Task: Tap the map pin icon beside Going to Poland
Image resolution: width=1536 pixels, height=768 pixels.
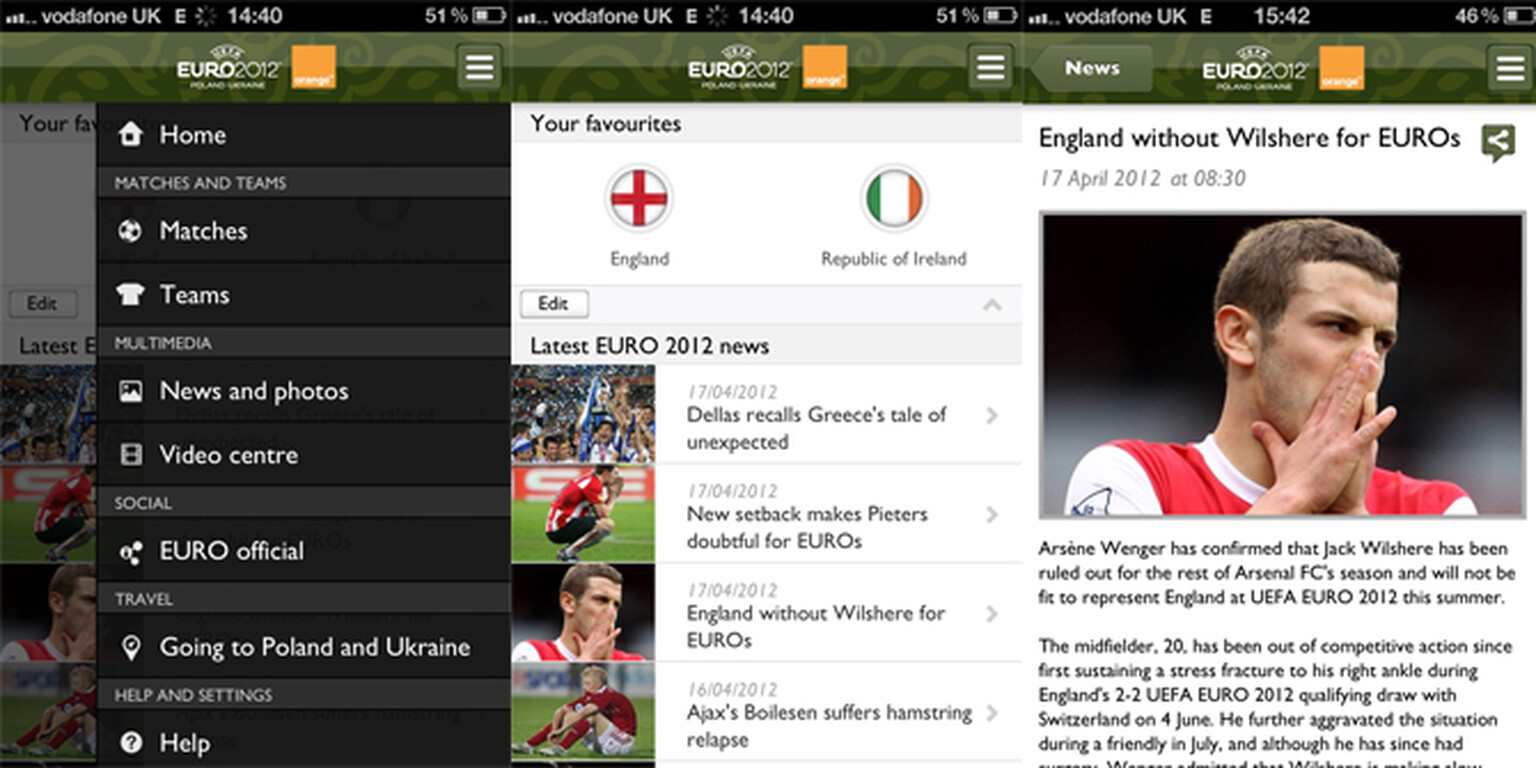Action: click(130, 647)
